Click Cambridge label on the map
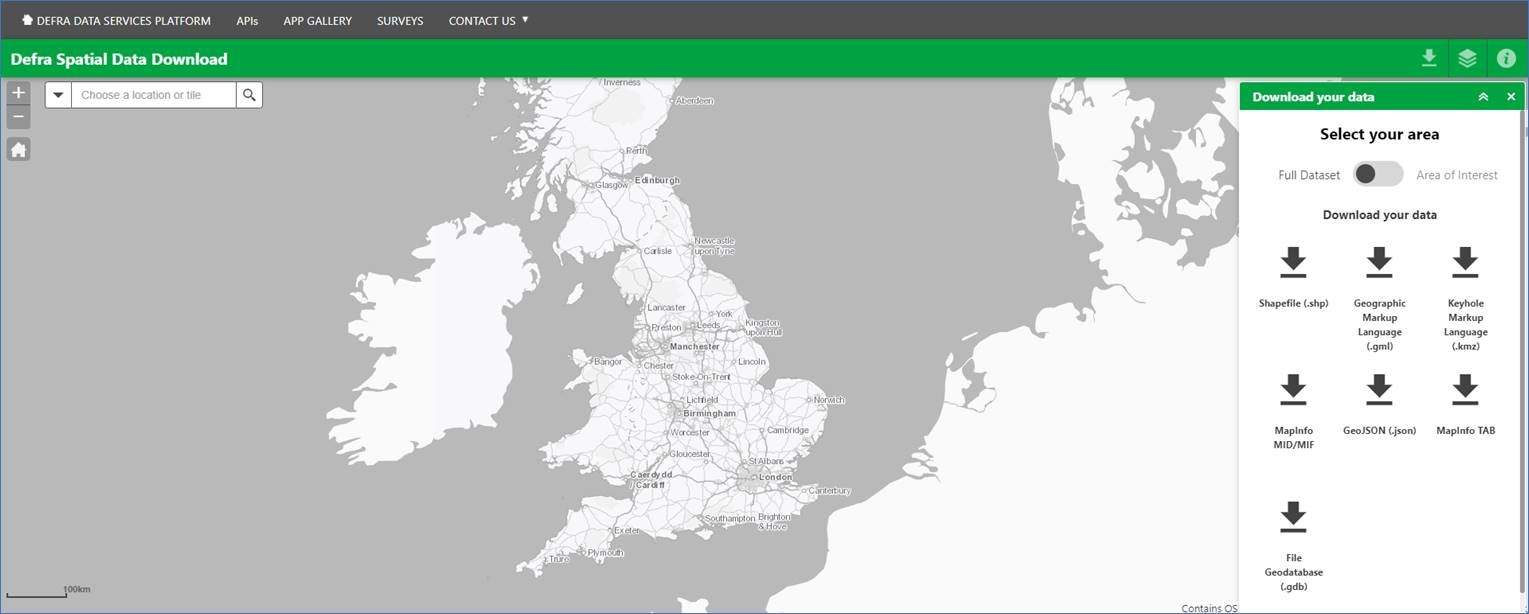 pos(788,430)
